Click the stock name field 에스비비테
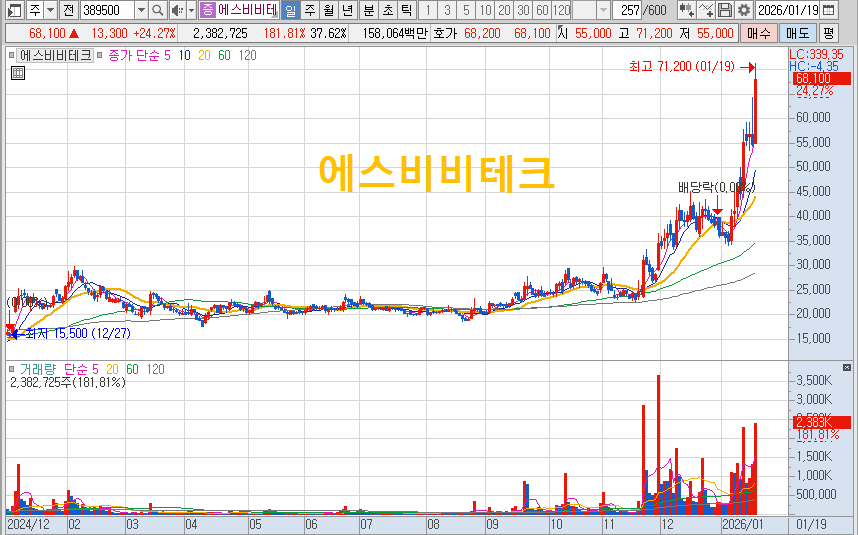The width and height of the screenshot is (858, 535). pos(247,10)
